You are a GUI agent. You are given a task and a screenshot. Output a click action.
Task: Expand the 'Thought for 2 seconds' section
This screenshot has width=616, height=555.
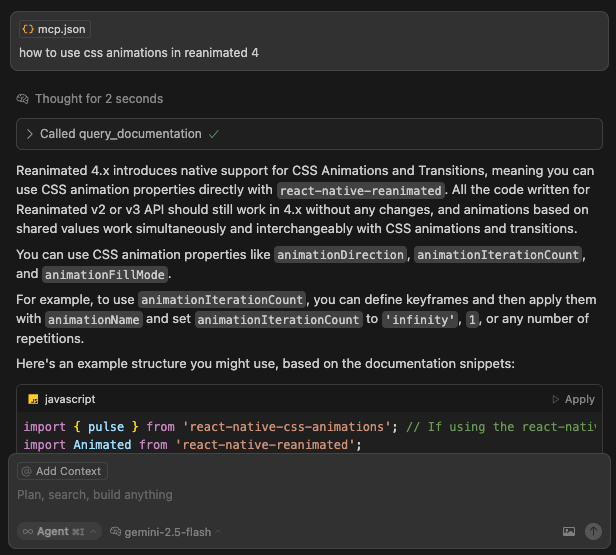click(x=98, y=99)
